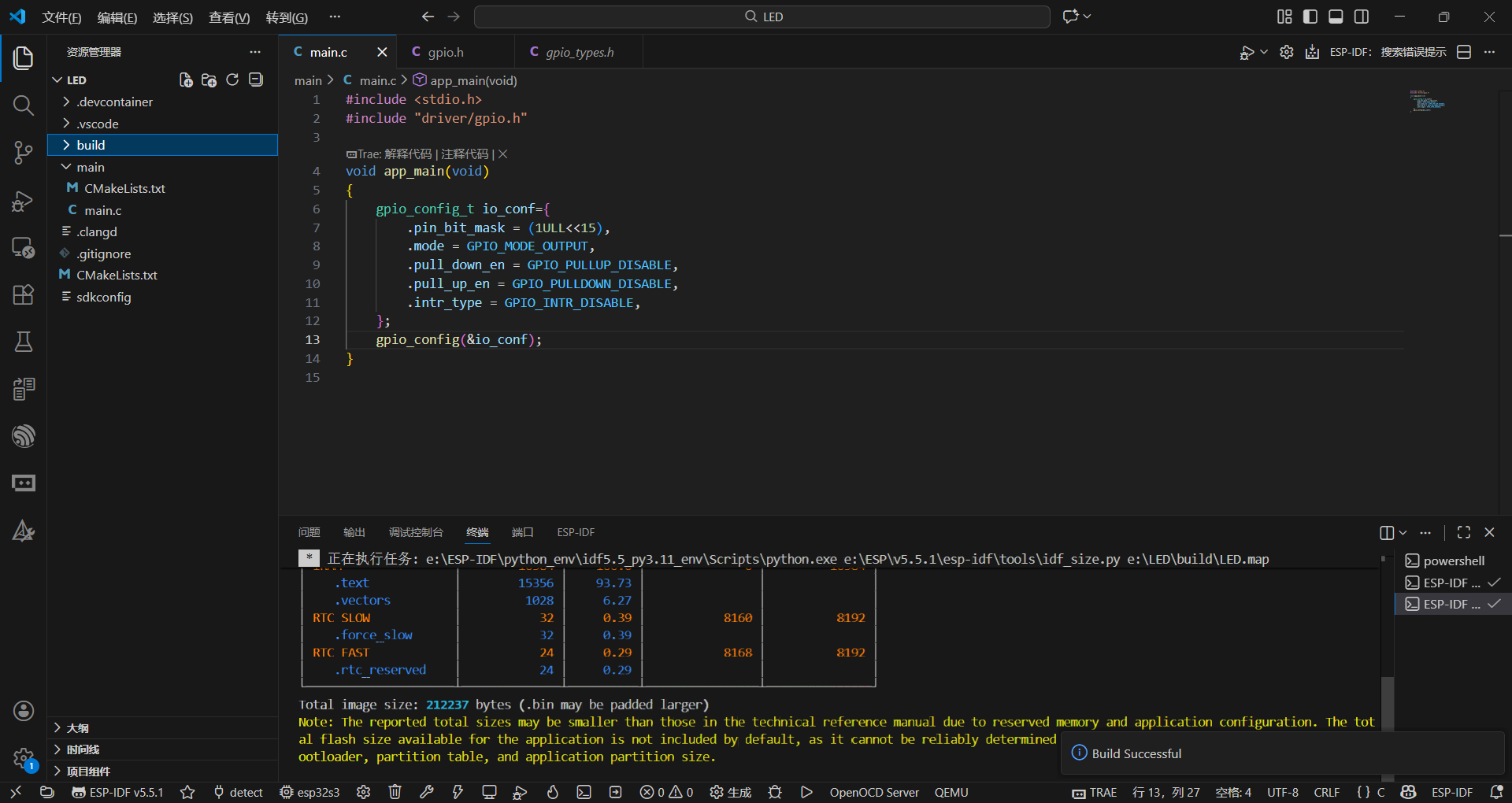Open the Extensions view
This screenshot has width=1512, height=803.
tap(24, 294)
